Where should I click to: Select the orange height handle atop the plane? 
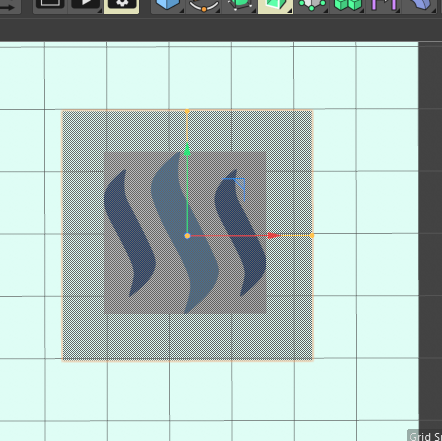pos(187,111)
